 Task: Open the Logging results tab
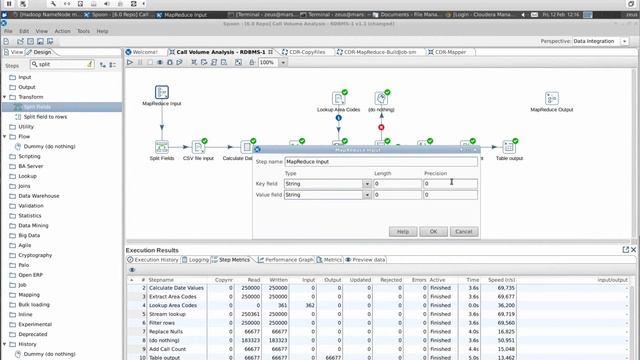click(x=196, y=260)
